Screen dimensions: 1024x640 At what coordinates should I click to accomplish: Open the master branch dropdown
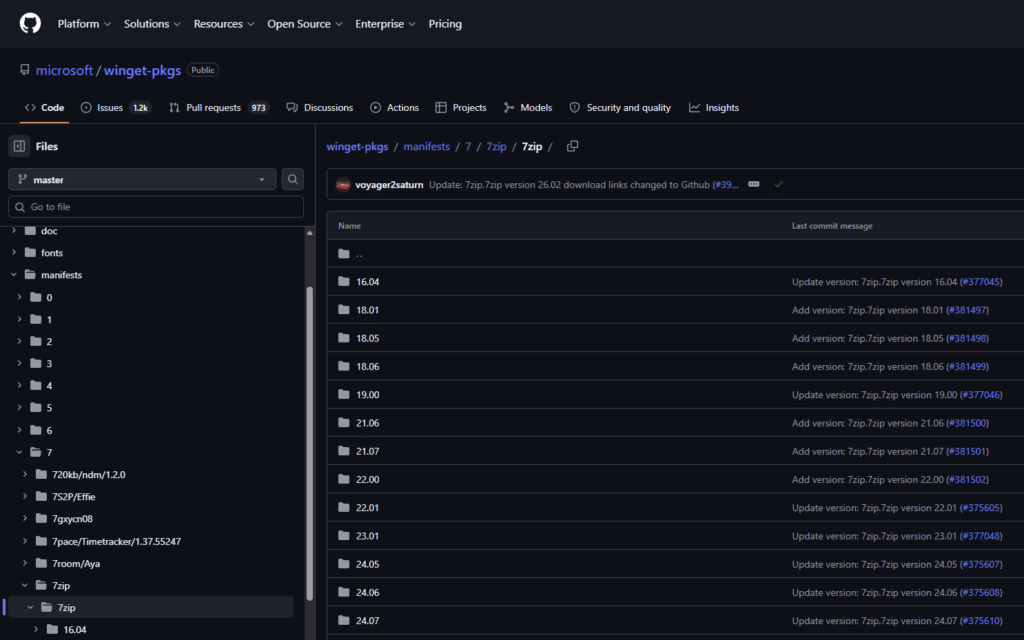142,180
